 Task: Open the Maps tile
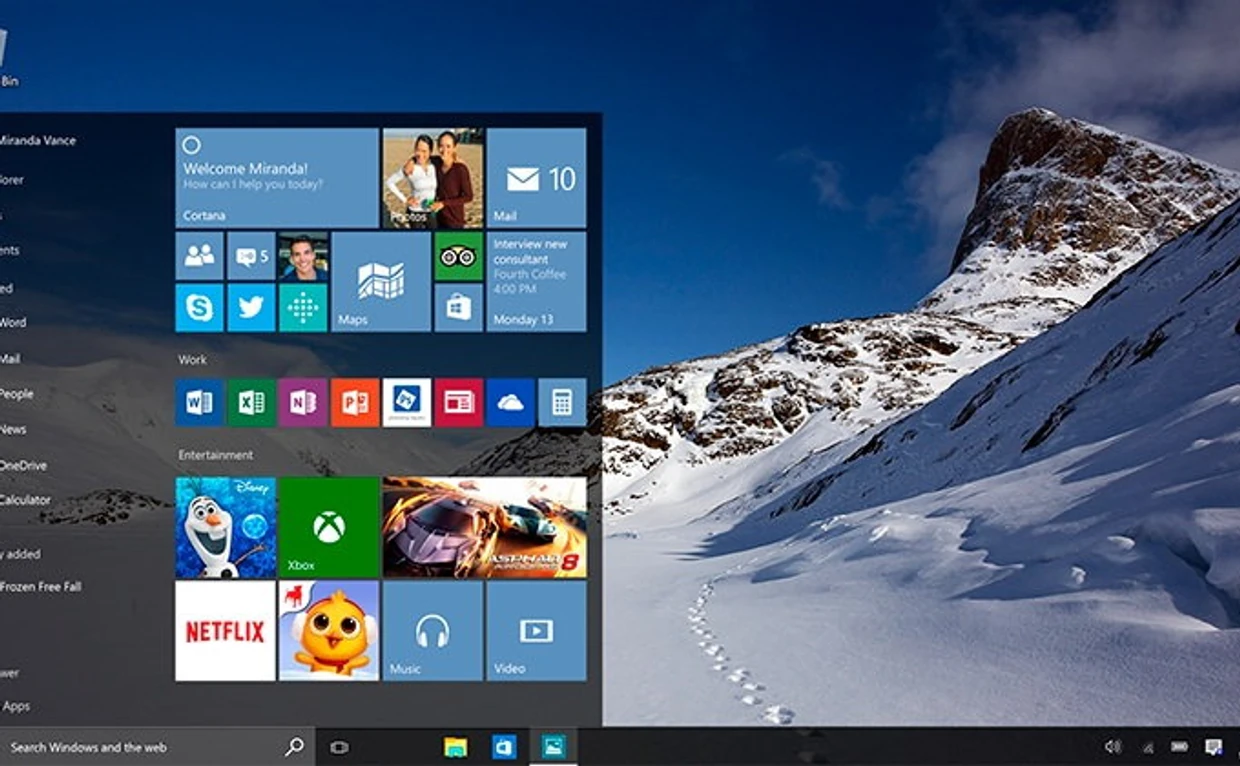tap(381, 282)
